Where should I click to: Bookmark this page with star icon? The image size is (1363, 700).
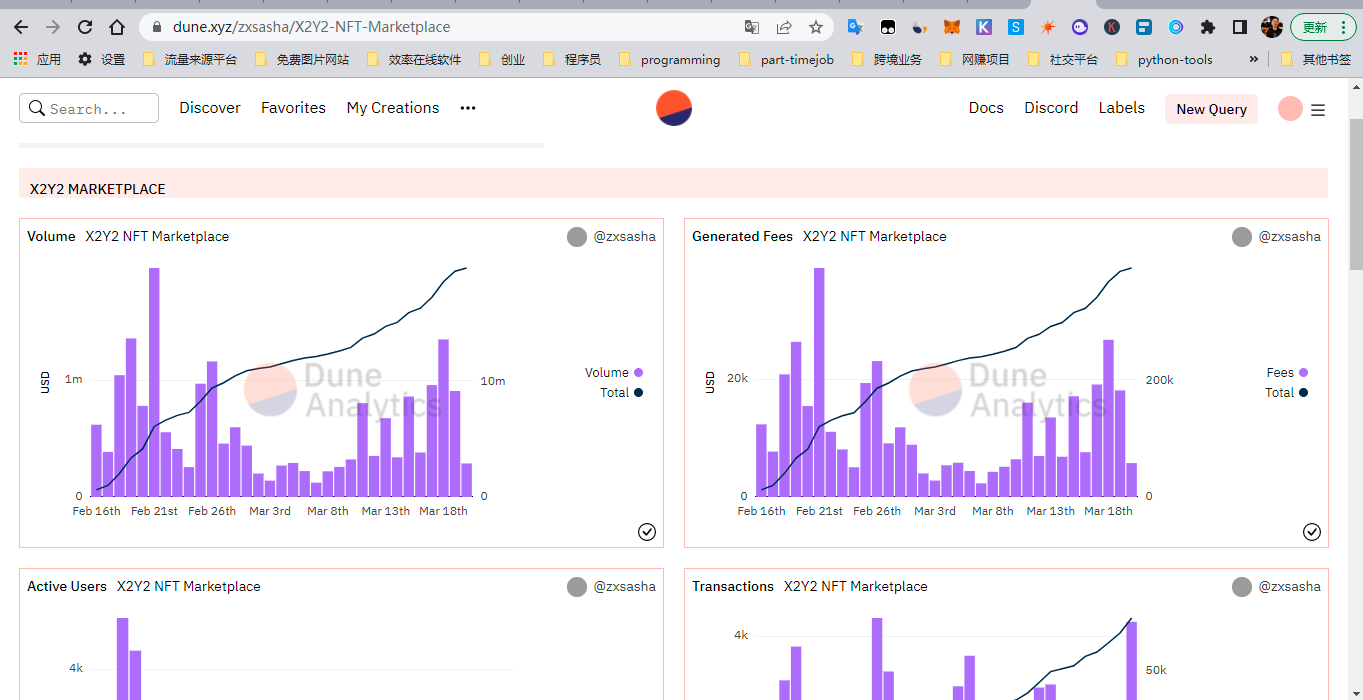pos(816,27)
